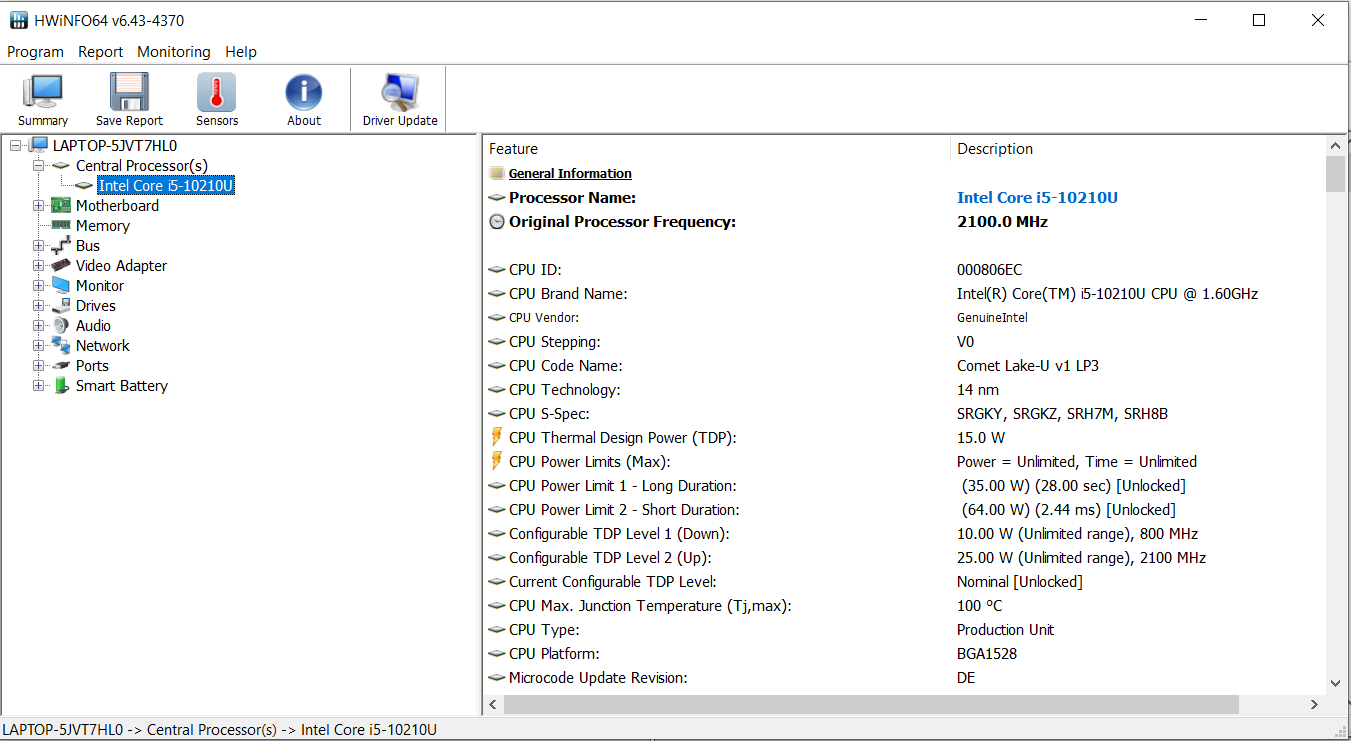The height and width of the screenshot is (741, 1351).
Task: Select the Video Adapter tree icon
Action: [62, 266]
